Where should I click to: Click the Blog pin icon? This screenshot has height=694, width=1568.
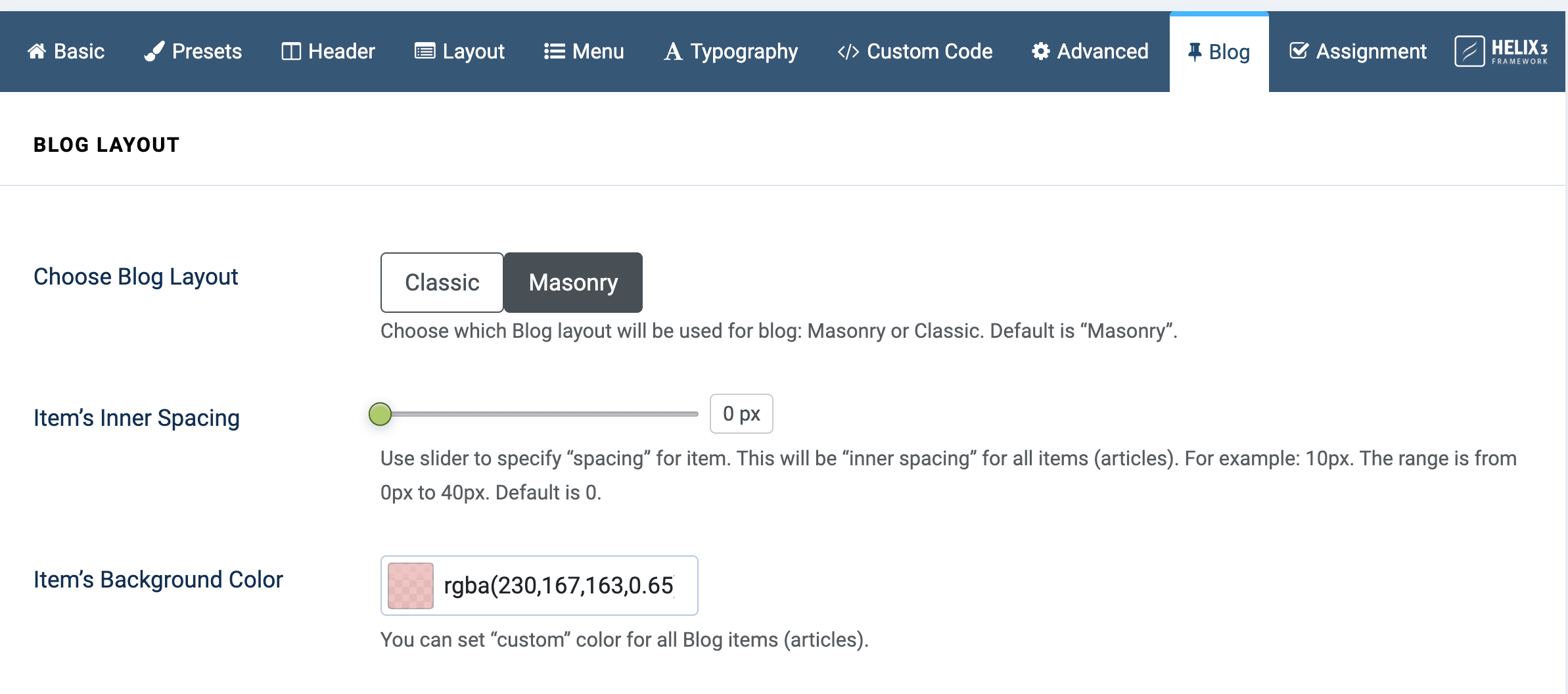point(1196,51)
